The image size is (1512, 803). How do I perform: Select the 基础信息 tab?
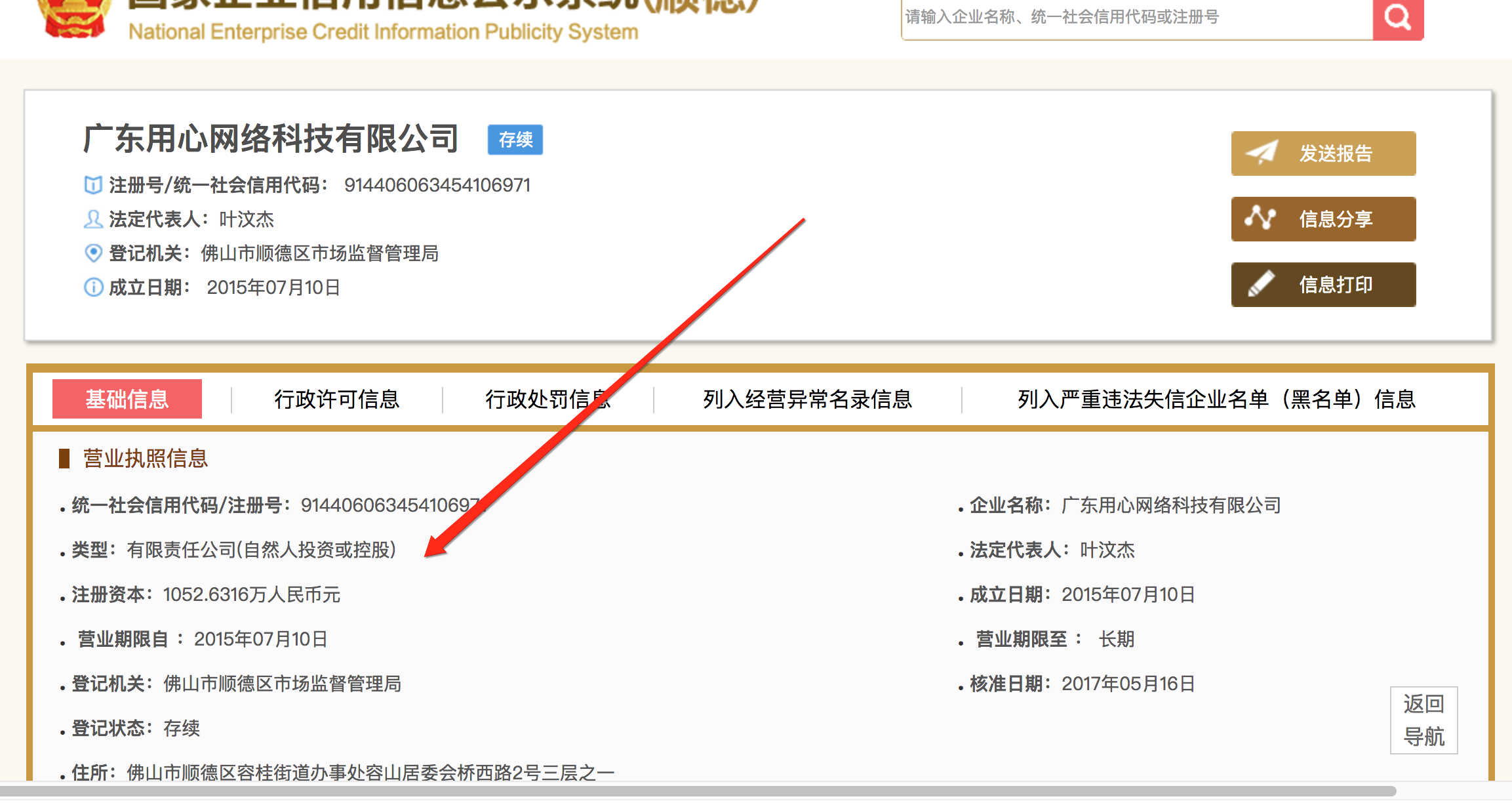(x=127, y=399)
